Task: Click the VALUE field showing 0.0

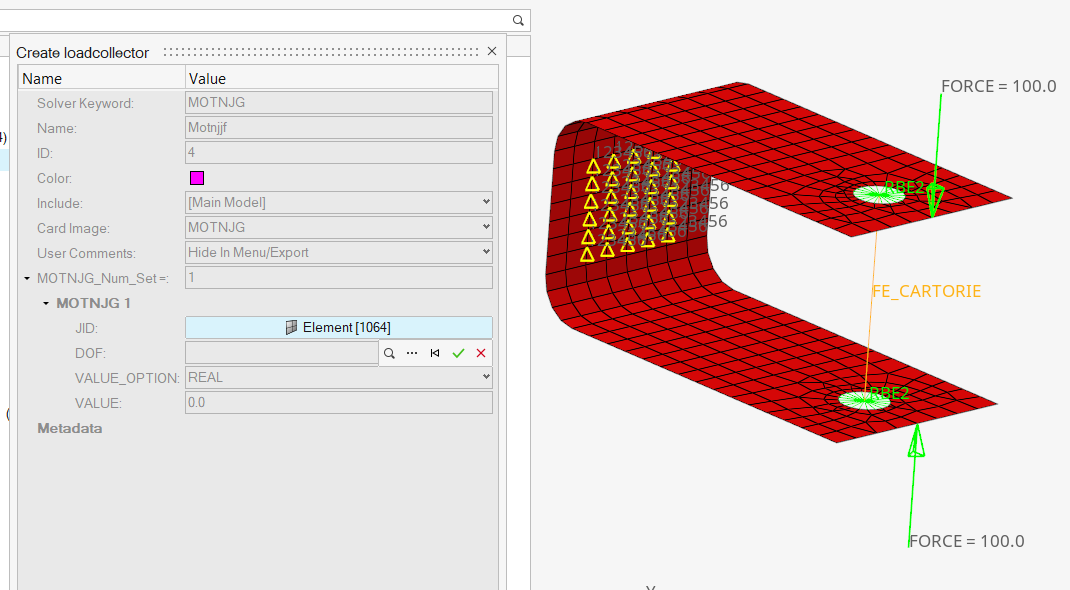Action: [x=338, y=402]
